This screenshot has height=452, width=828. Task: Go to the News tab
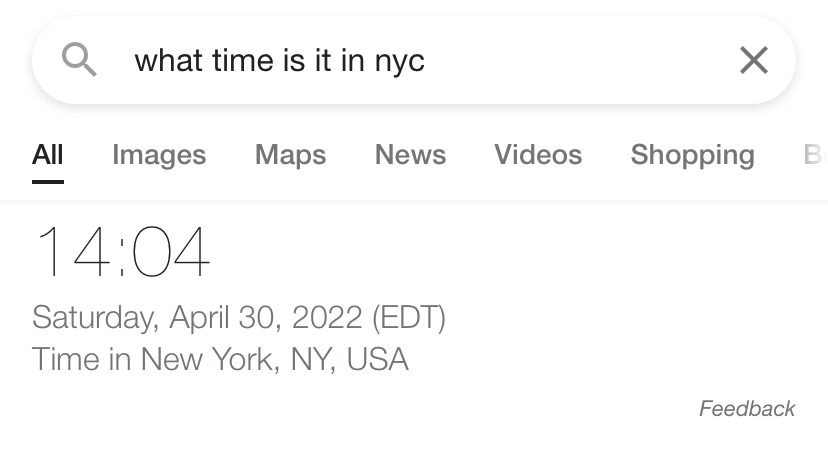(x=410, y=155)
